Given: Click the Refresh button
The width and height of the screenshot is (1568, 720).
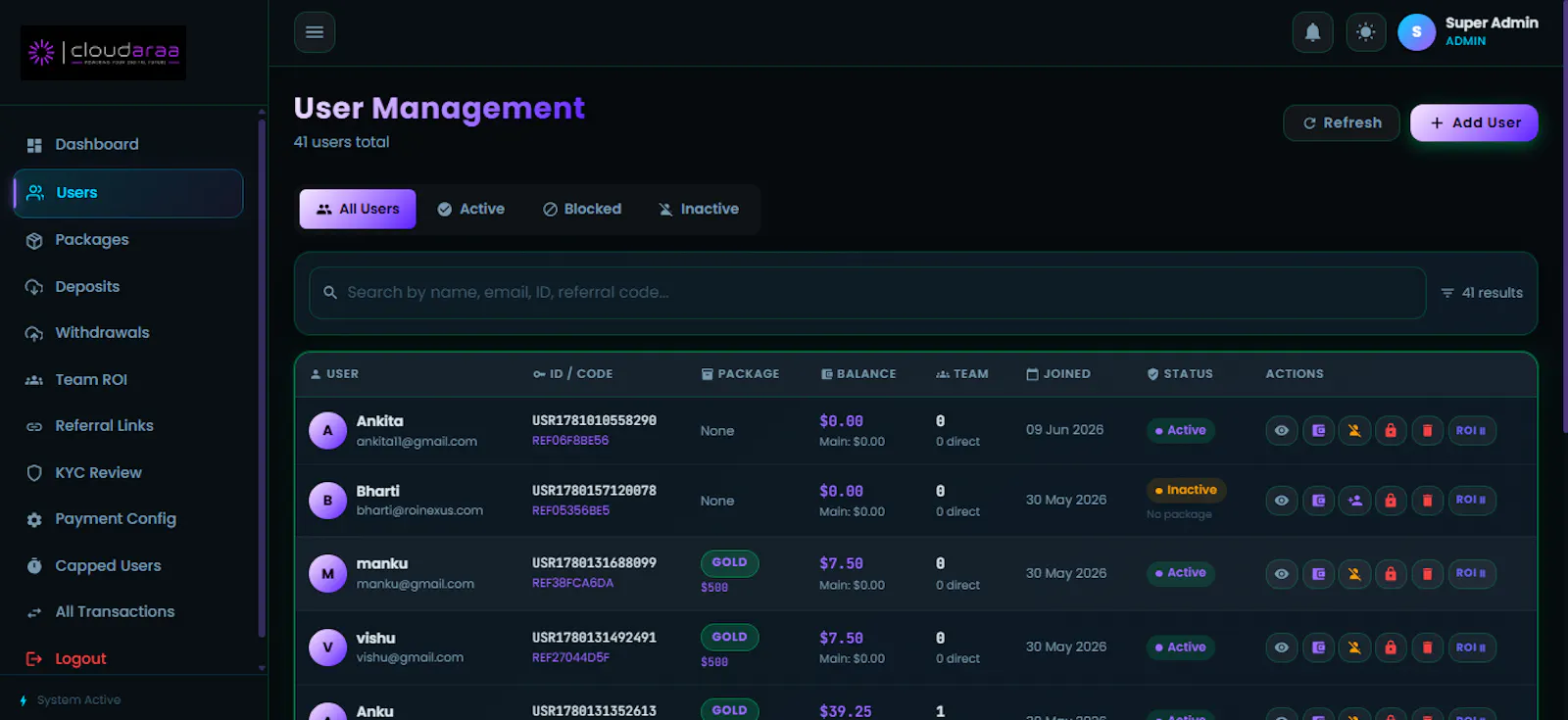Looking at the screenshot, I should [1342, 122].
